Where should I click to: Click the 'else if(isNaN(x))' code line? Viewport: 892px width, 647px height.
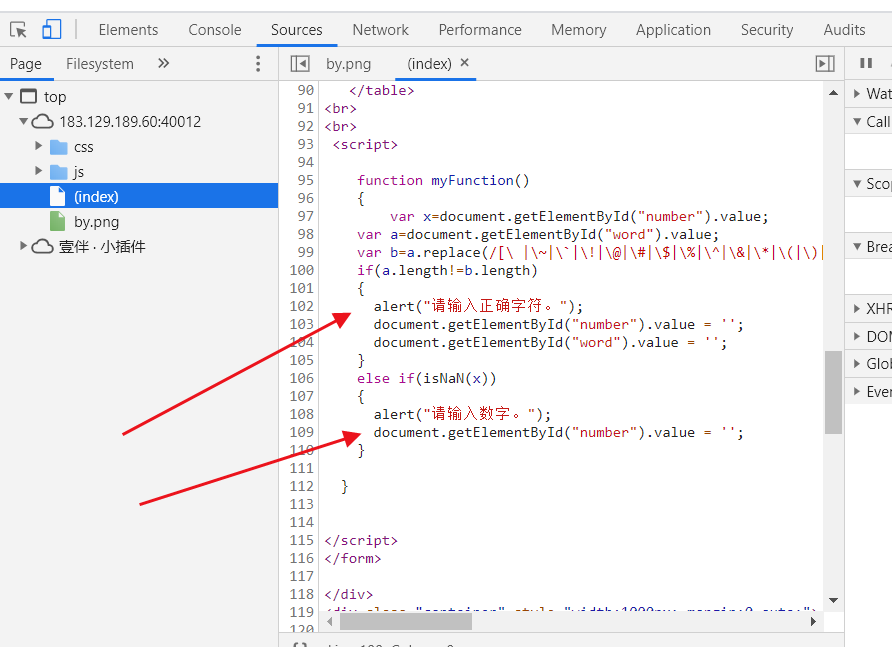point(427,378)
